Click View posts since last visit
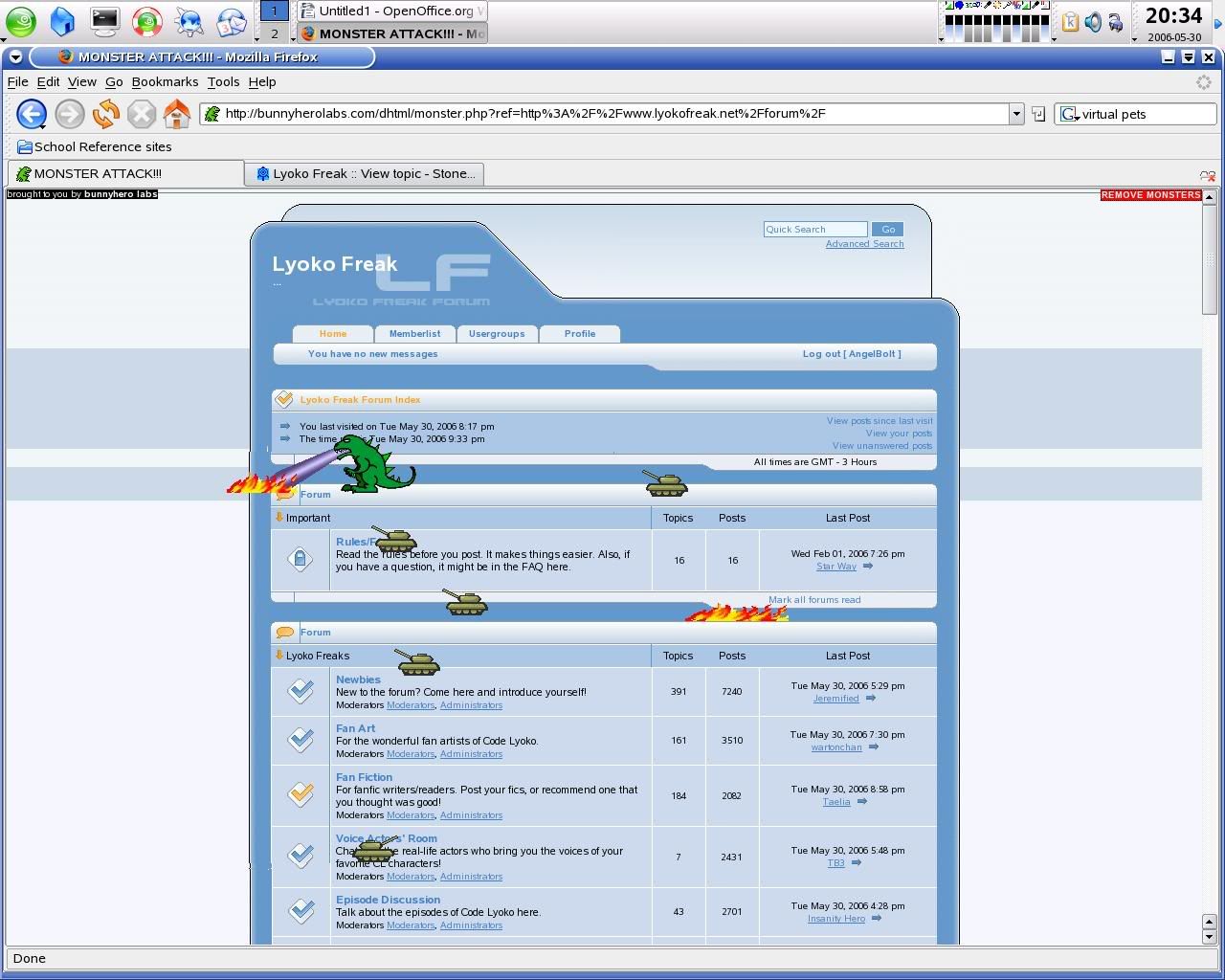Image resolution: width=1225 pixels, height=980 pixels. 880,421
